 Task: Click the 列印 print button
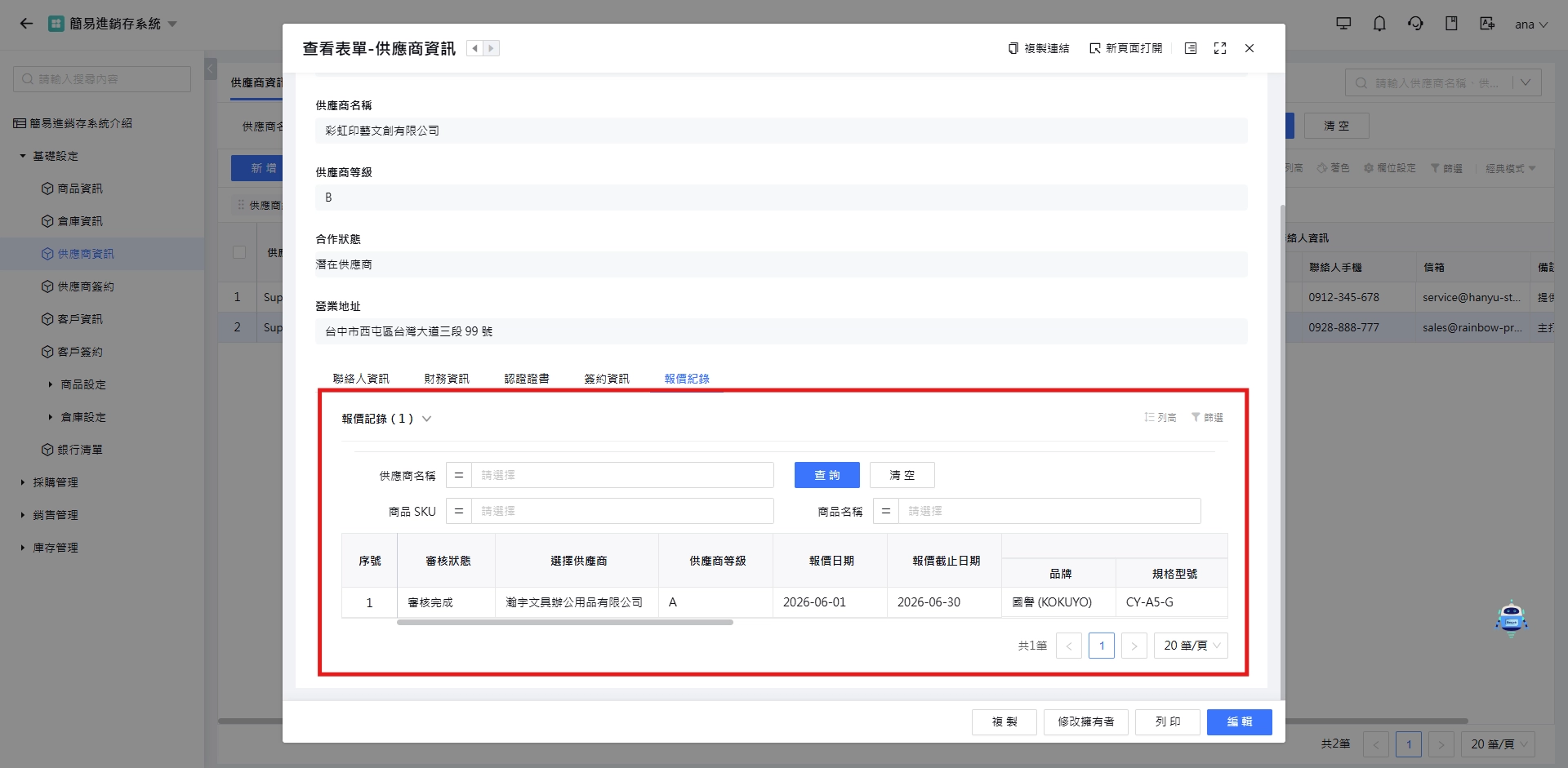pos(1168,722)
